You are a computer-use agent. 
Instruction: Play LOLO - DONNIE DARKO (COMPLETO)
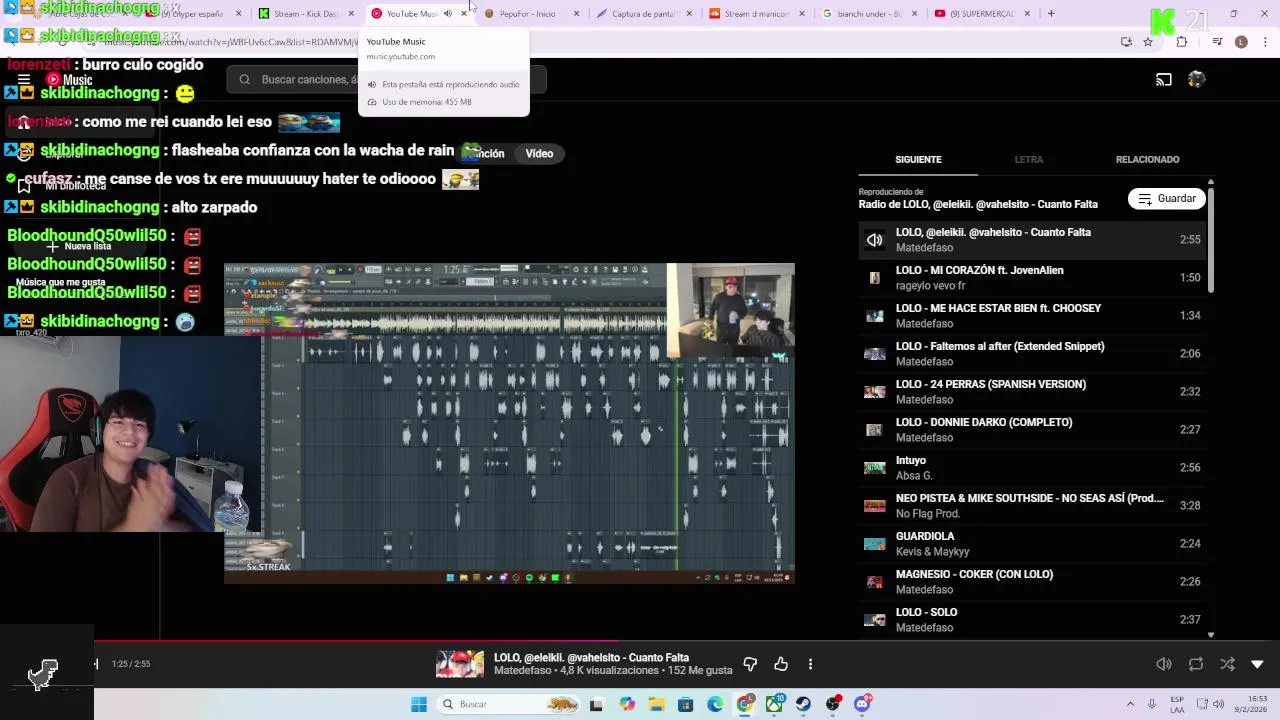coord(1032,429)
